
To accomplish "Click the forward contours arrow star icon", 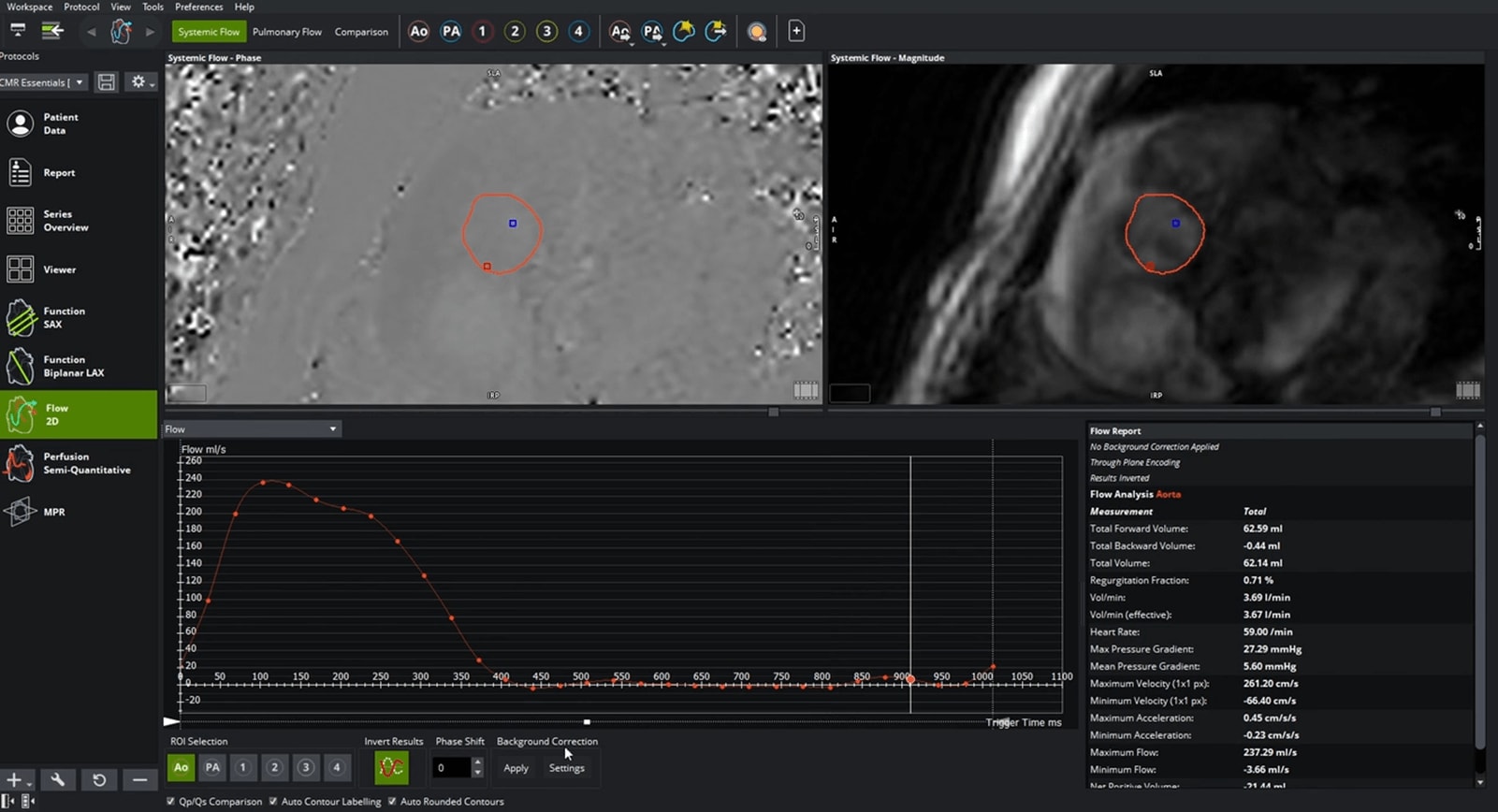I will click(x=716, y=32).
